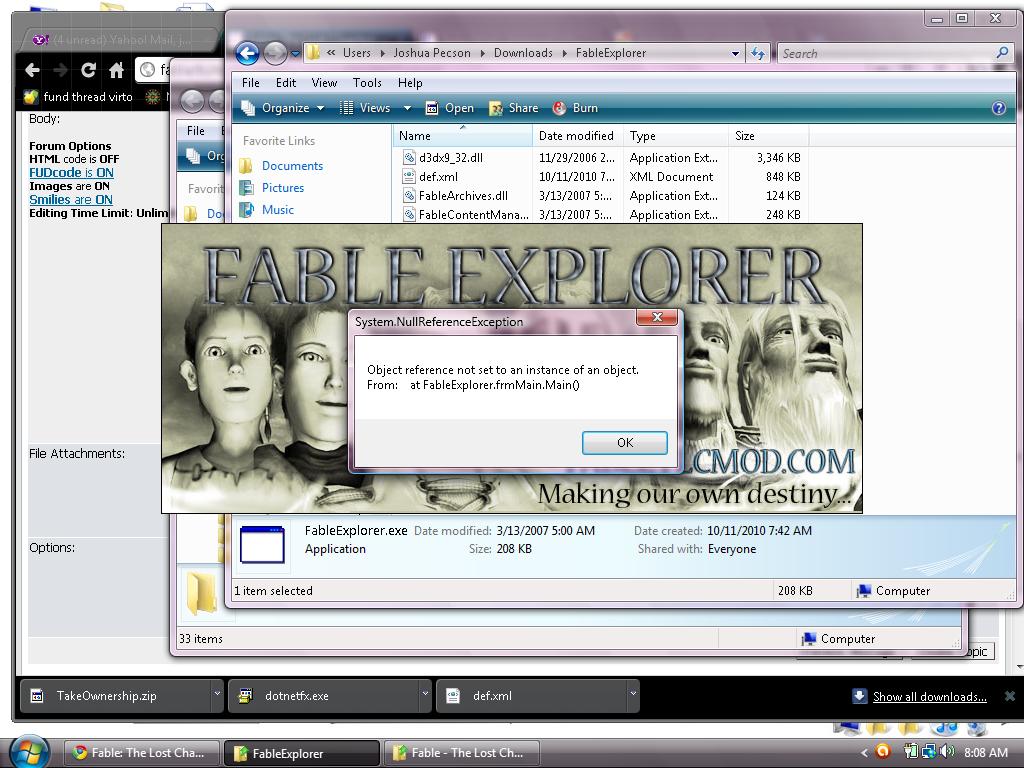Expand the Views dropdown arrow
The image size is (1024, 768).
[407, 108]
